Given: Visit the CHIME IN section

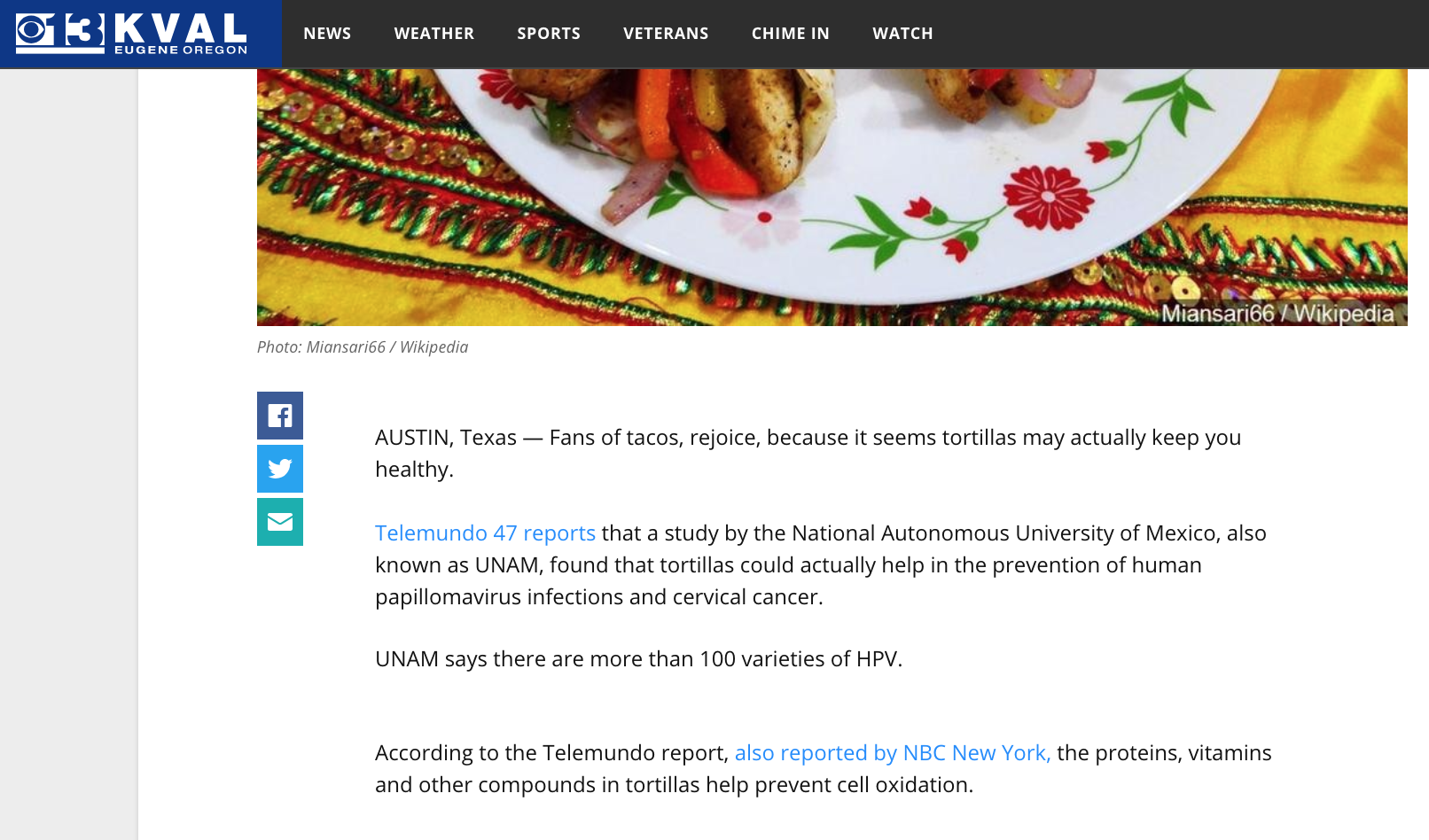Looking at the screenshot, I should pos(790,33).
